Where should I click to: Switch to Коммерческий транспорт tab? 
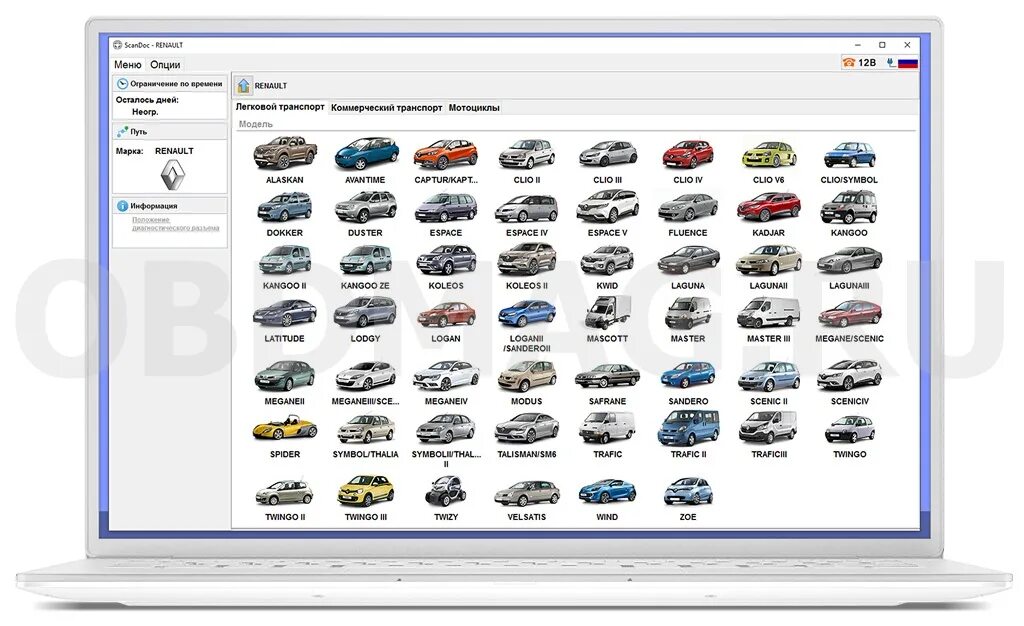pyautogui.click(x=387, y=108)
